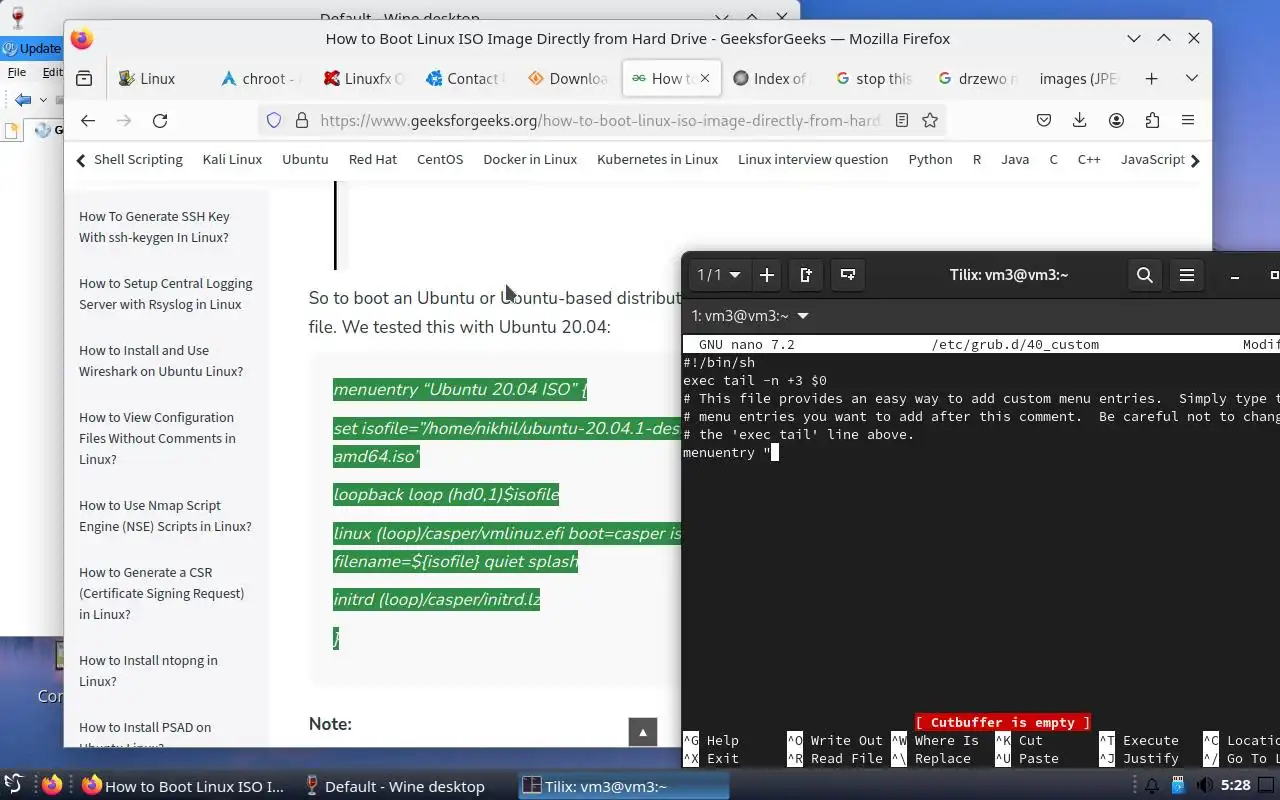
Task: Click scroll-to-top arrow button on page
Action: (643, 732)
